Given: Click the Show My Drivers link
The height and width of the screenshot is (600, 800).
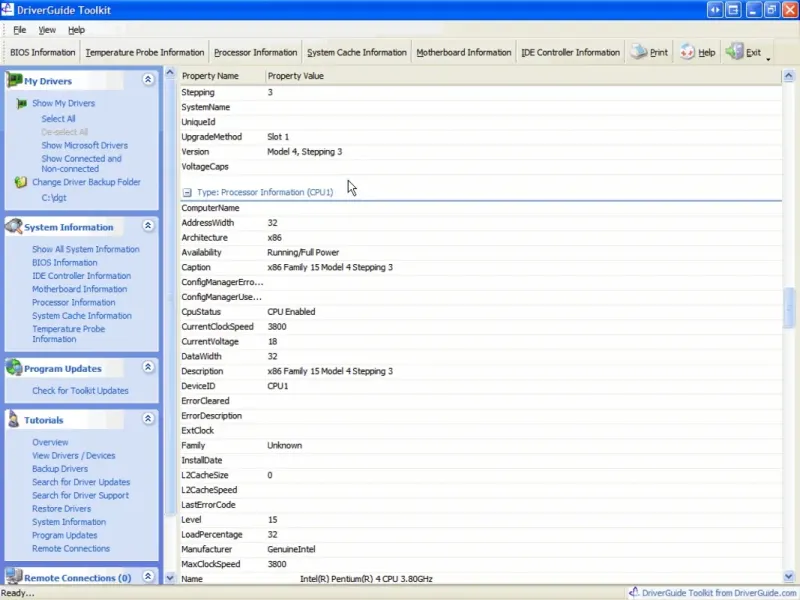Looking at the screenshot, I should [x=63, y=103].
